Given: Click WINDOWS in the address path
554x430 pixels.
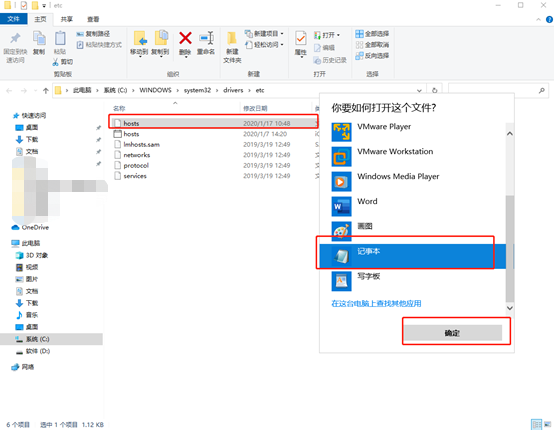Looking at the screenshot, I should coord(155,90).
